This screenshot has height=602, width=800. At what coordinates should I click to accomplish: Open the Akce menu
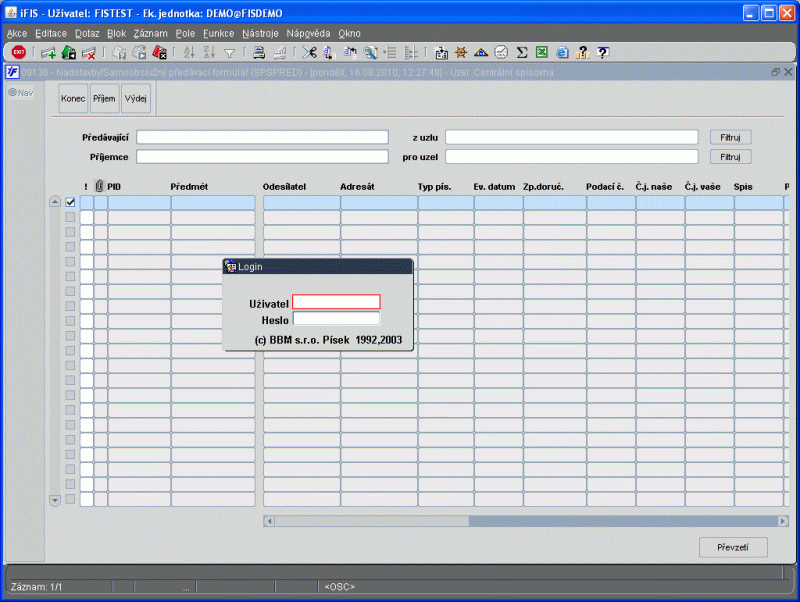(17, 34)
